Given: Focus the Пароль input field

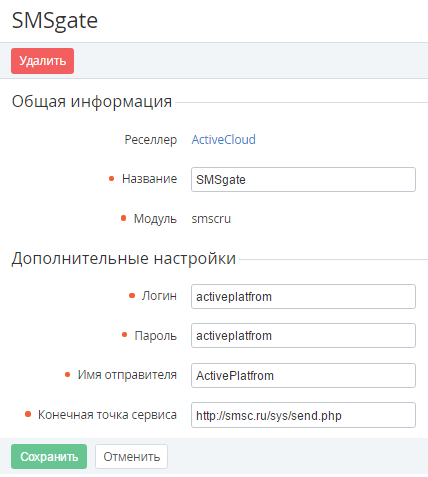Looking at the screenshot, I should click(303, 335).
